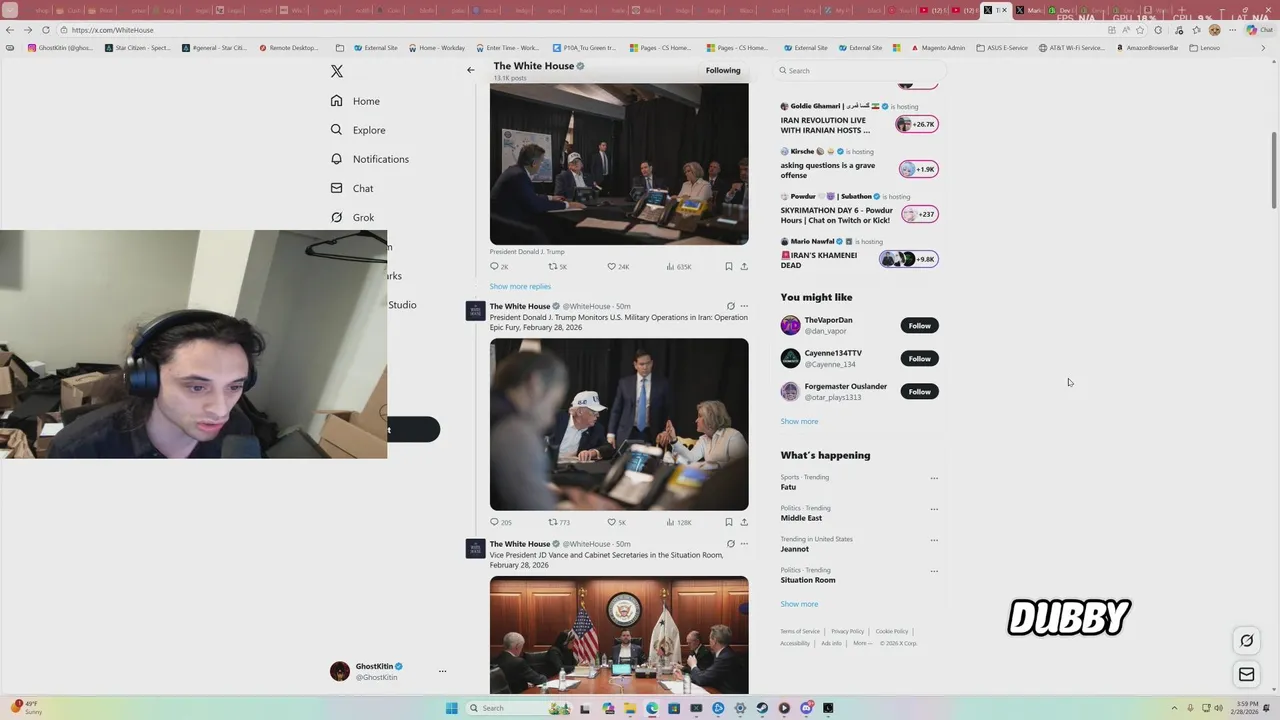
Task: Open the Fatu trending topic
Action: click(788, 487)
